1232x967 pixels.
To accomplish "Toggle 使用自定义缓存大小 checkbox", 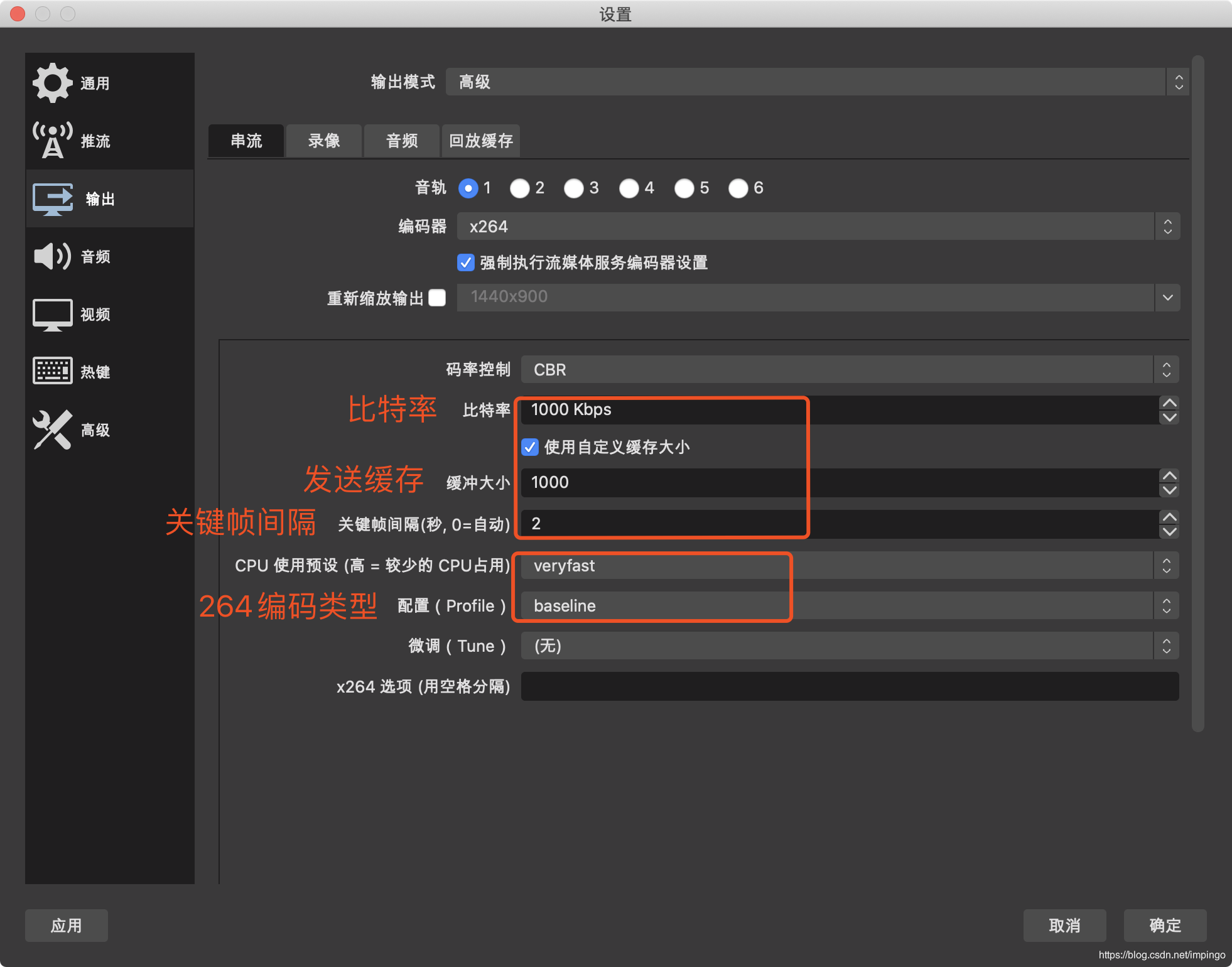I will (x=530, y=447).
